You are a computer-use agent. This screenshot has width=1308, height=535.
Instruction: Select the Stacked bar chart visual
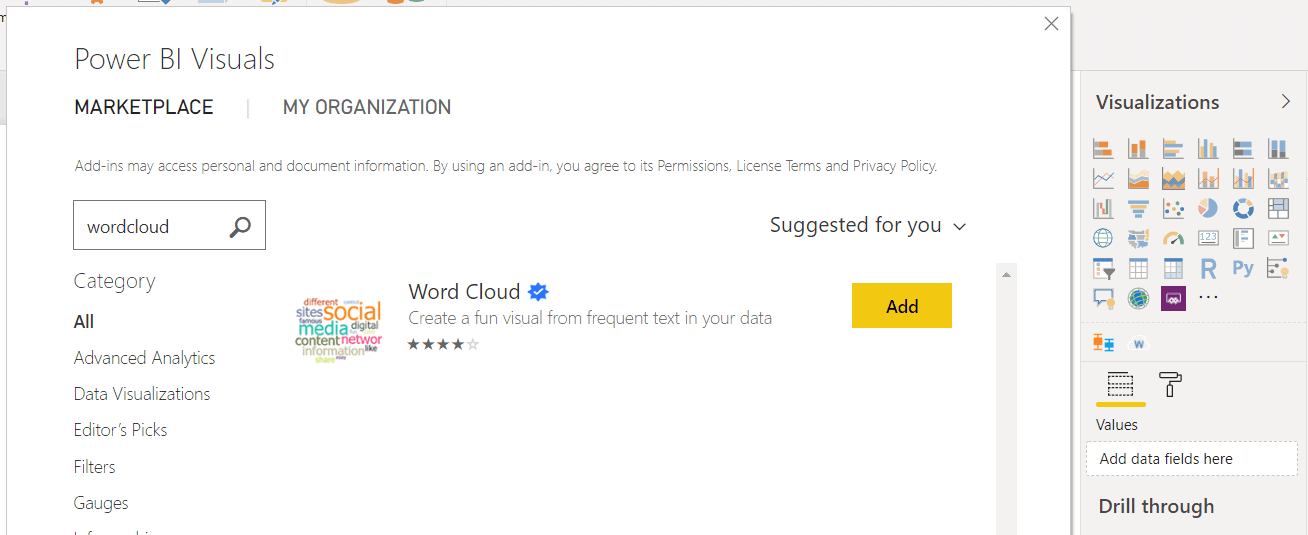(1103, 149)
